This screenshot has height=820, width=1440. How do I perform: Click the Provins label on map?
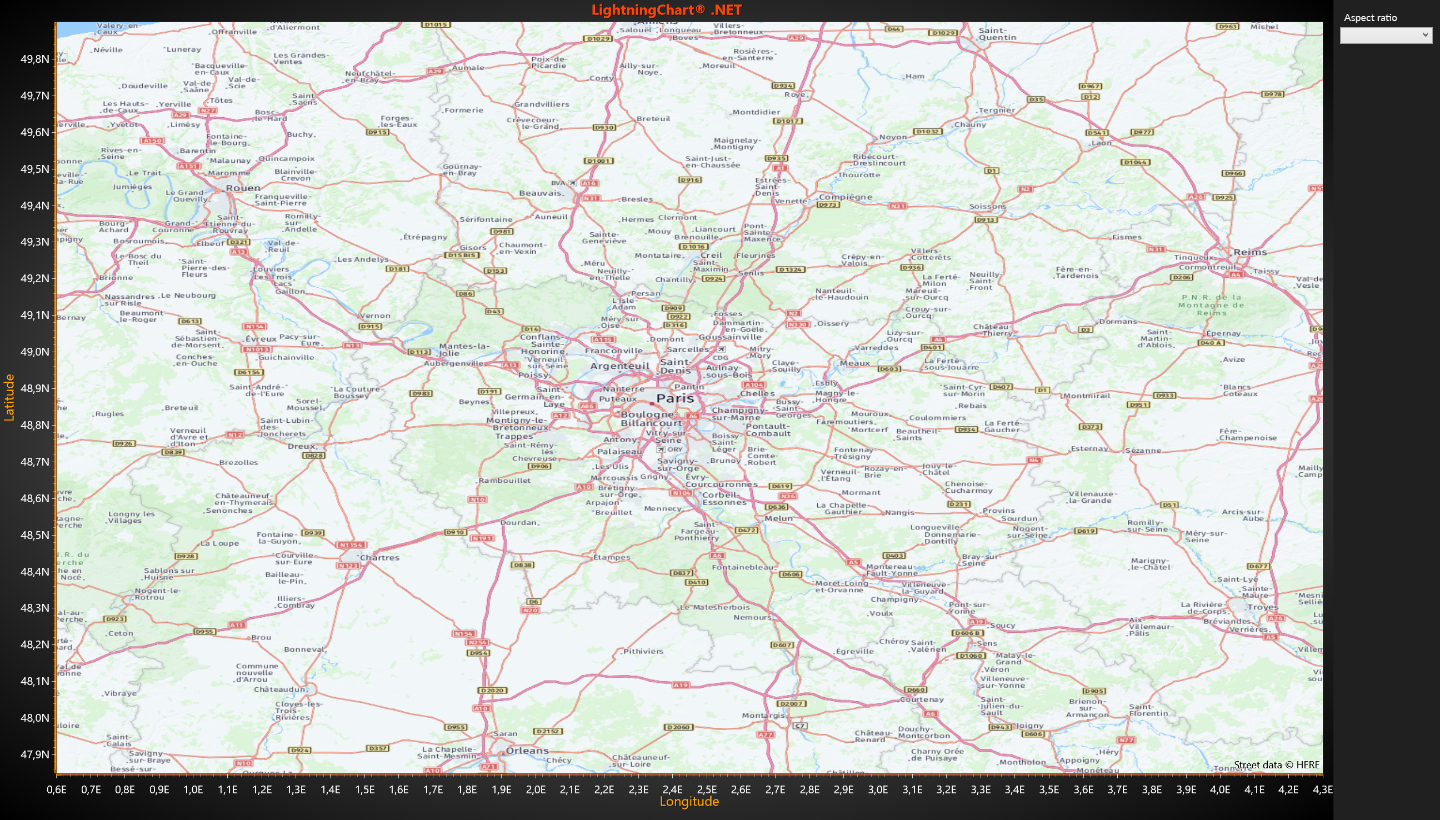(x=999, y=511)
